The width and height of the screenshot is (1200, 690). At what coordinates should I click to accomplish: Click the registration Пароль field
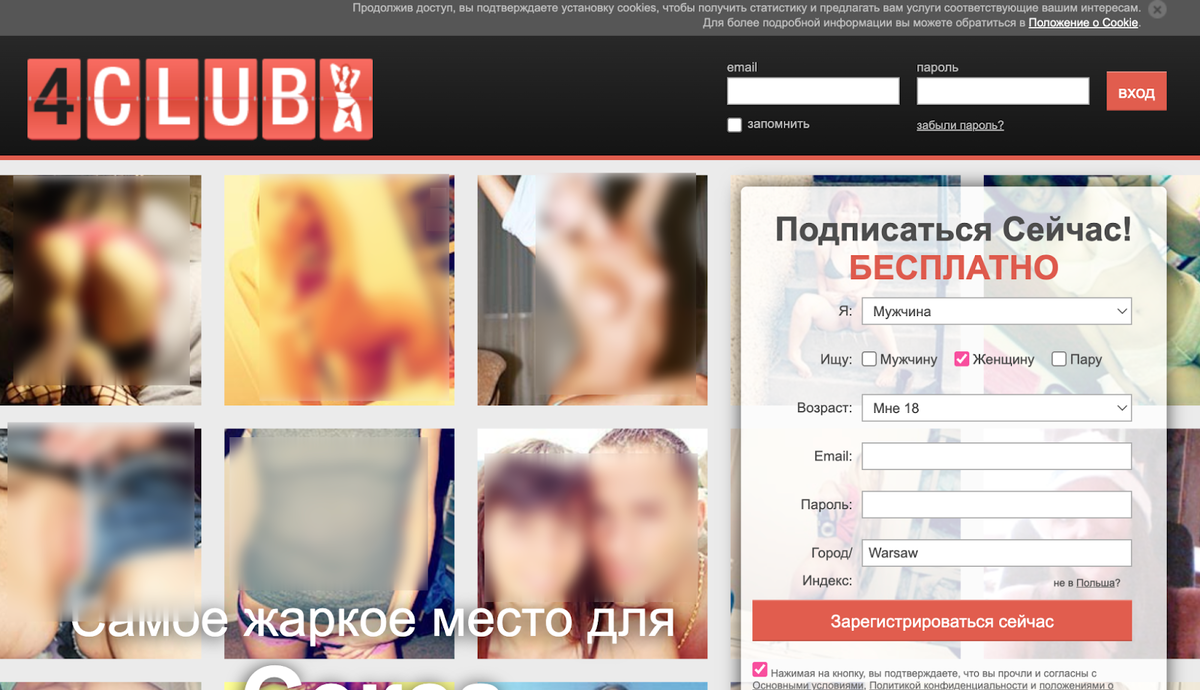996,504
